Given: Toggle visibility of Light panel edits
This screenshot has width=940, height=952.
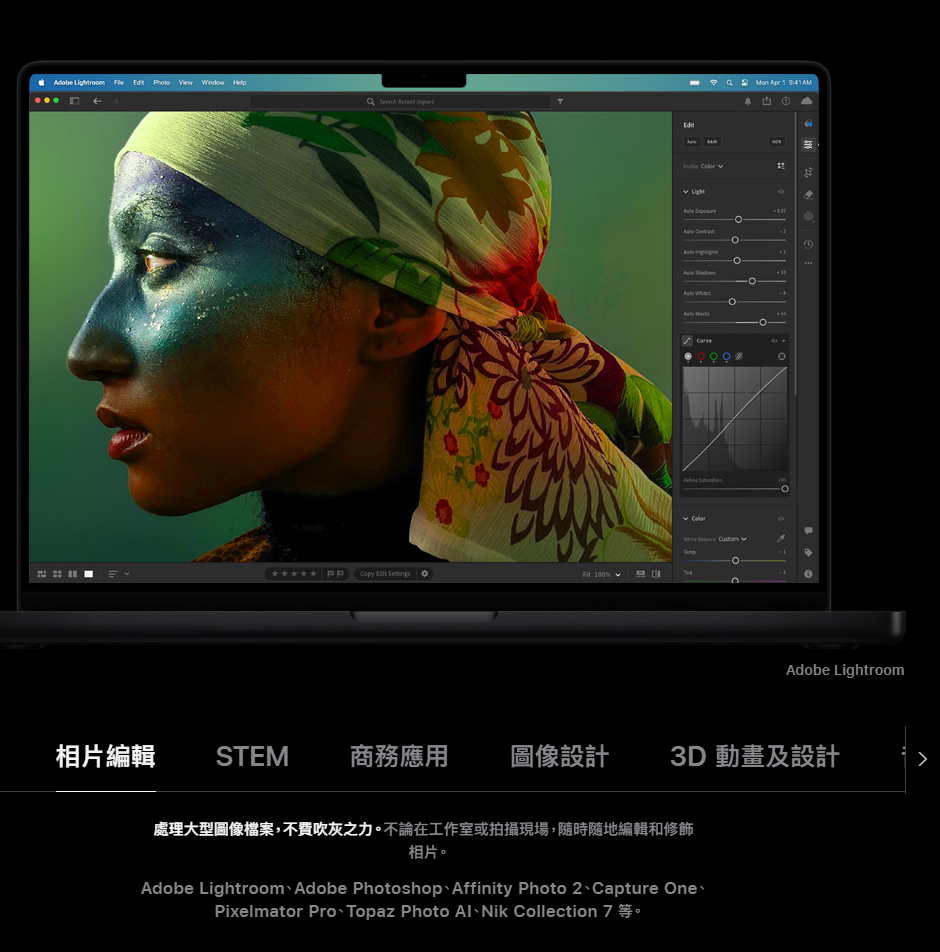Looking at the screenshot, I should (781, 191).
